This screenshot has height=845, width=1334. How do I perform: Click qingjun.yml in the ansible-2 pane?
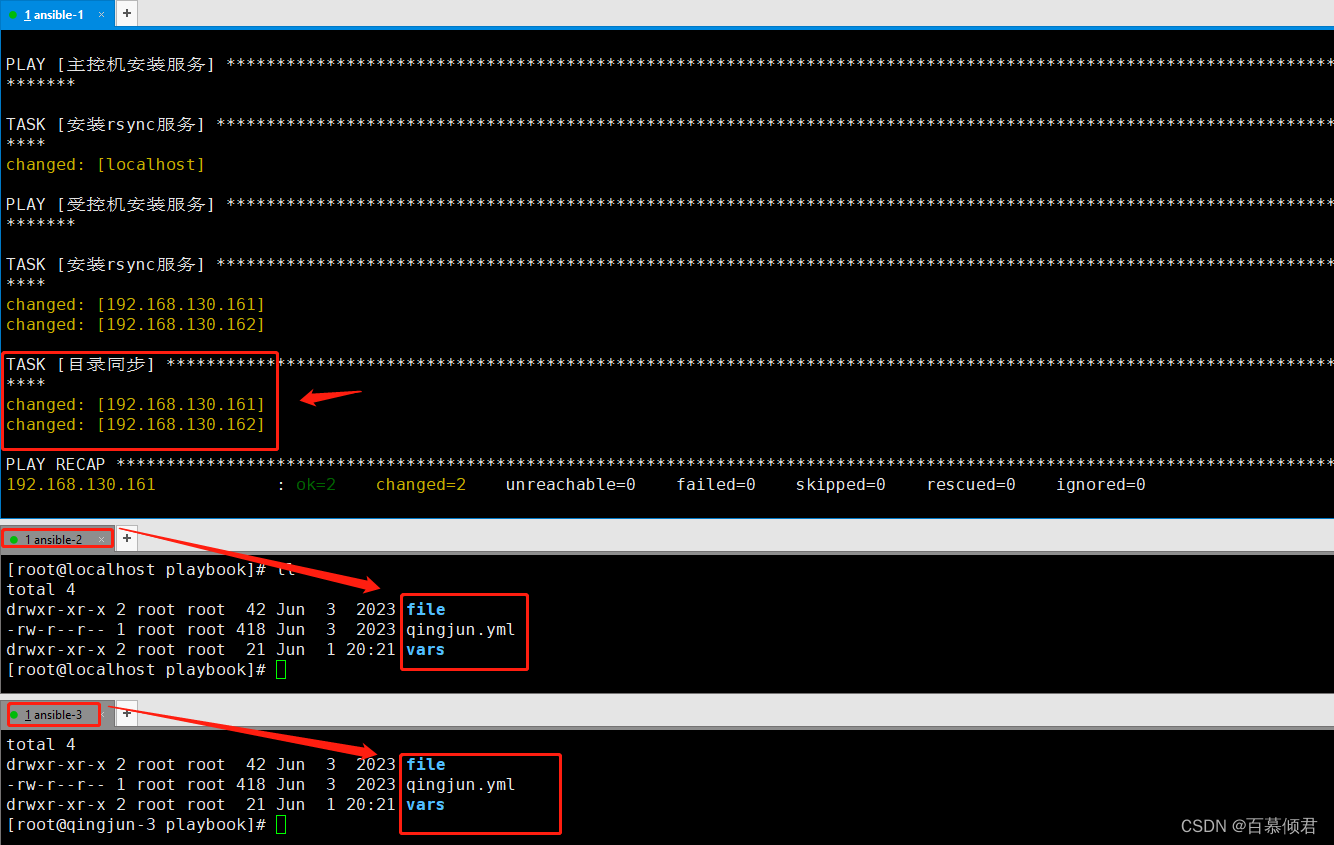(x=461, y=630)
